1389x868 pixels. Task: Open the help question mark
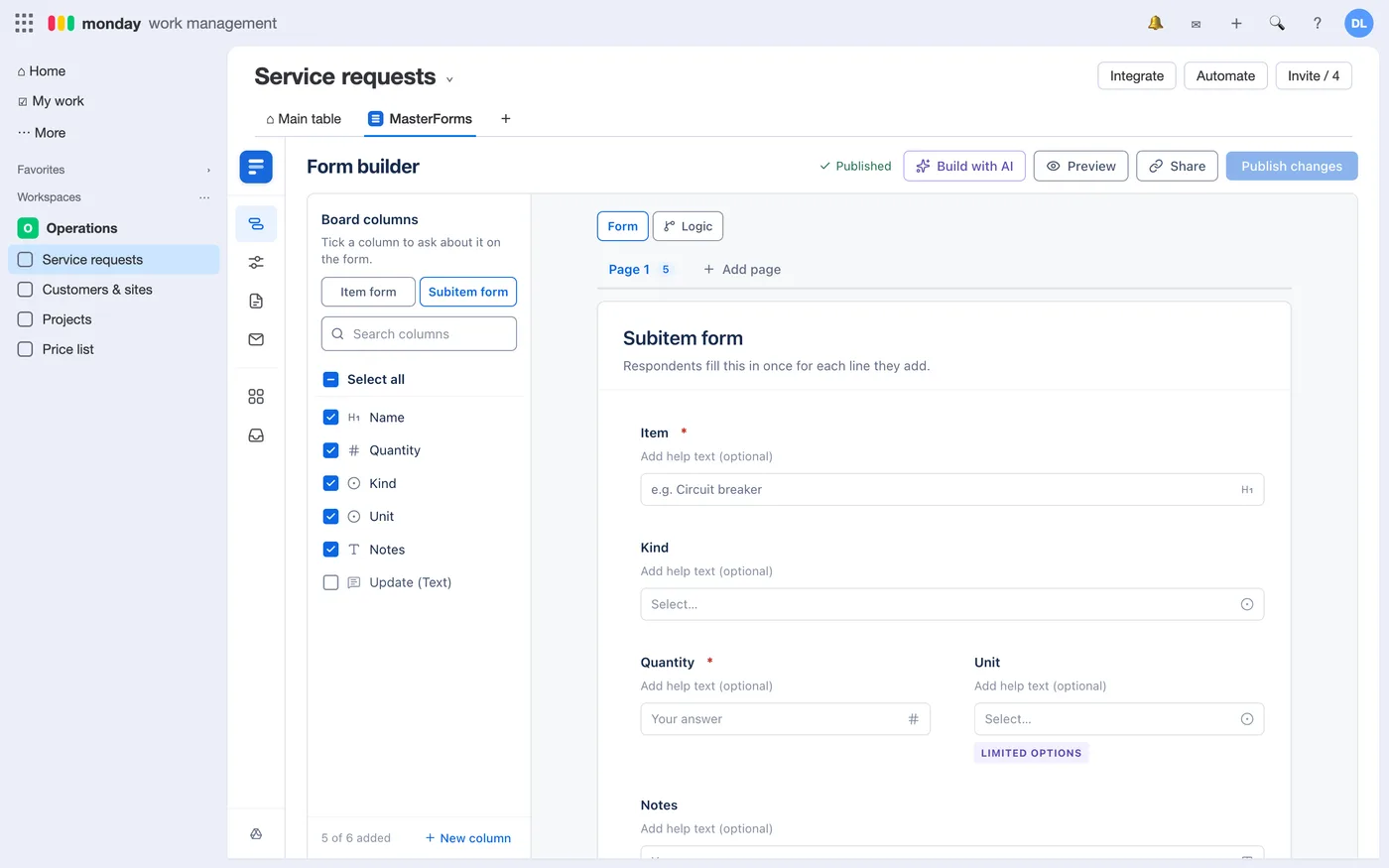point(1318,23)
